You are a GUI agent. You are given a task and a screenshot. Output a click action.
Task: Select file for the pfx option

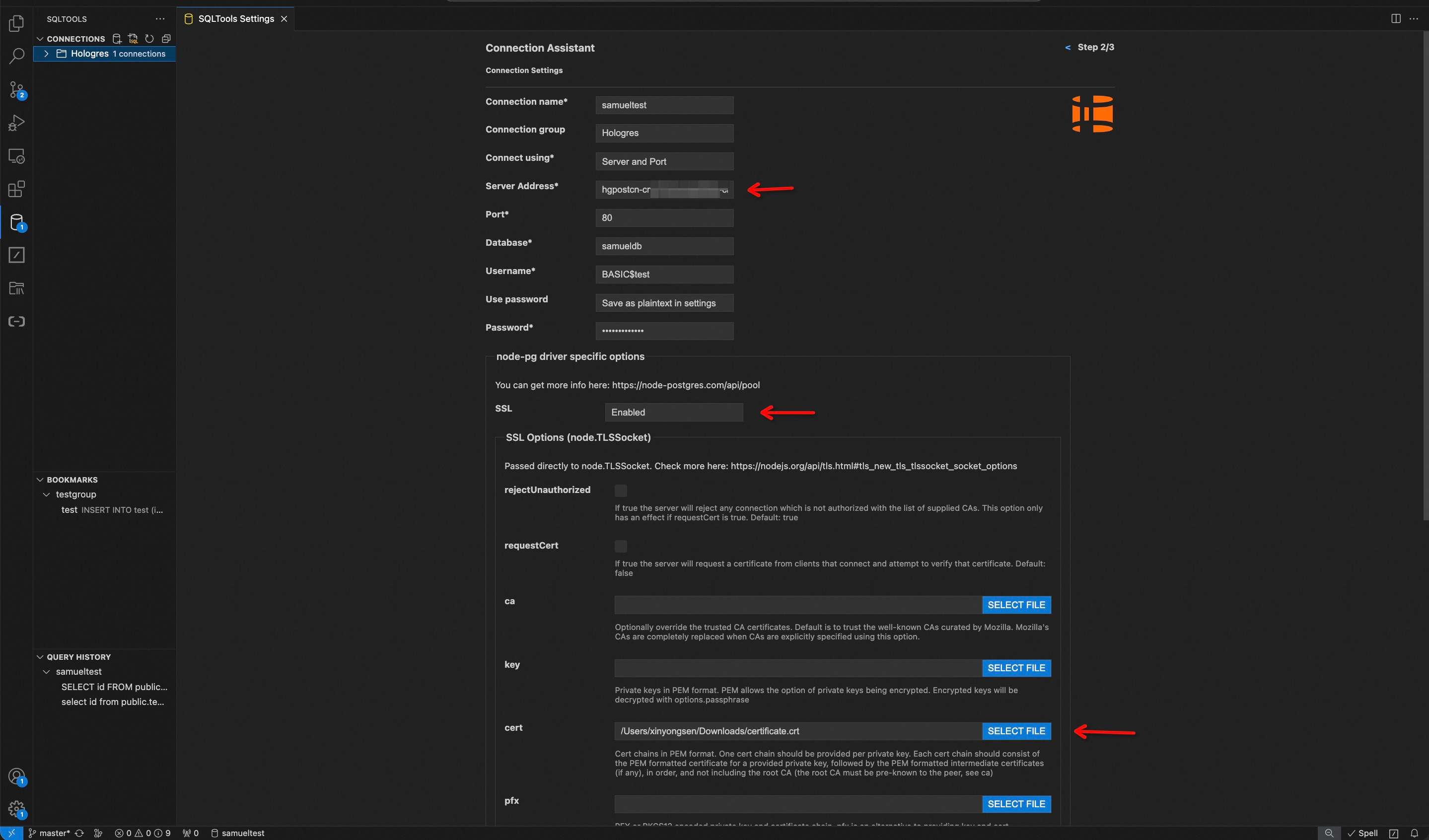(x=1016, y=804)
